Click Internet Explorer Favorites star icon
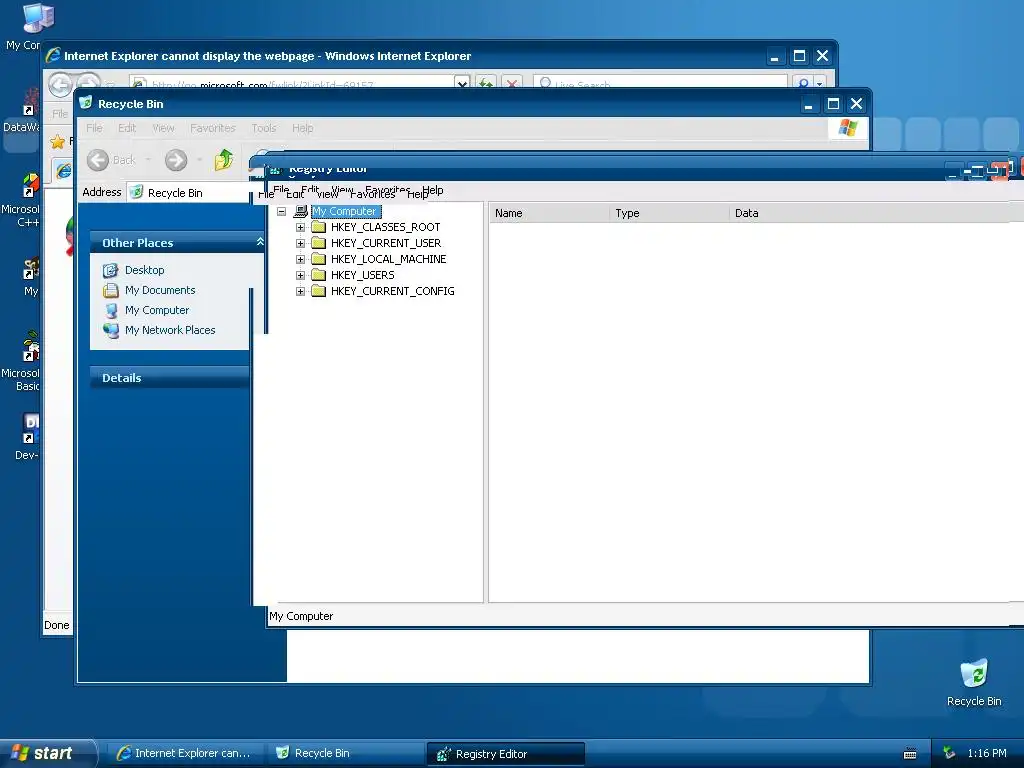This screenshot has height=768, width=1024. [57, 142]
